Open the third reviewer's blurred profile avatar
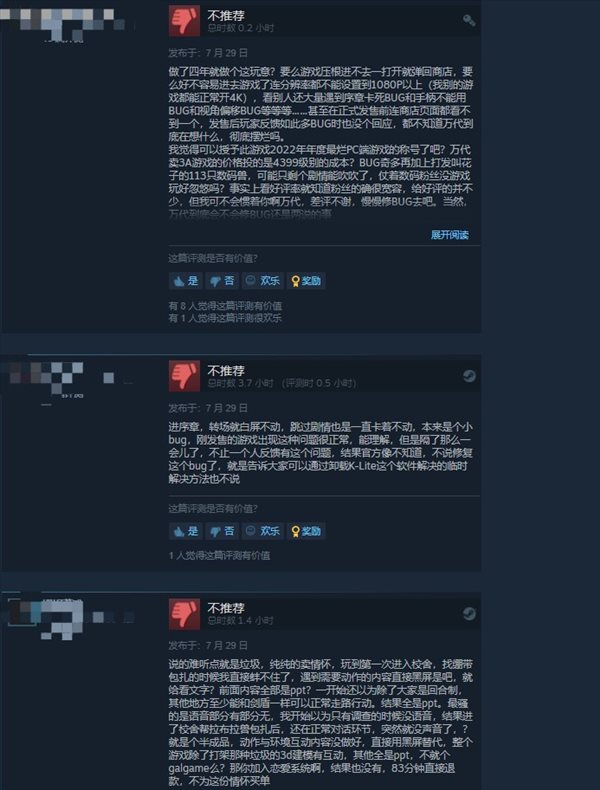Screen dimensions: 600x790 (x=46, y=618)
